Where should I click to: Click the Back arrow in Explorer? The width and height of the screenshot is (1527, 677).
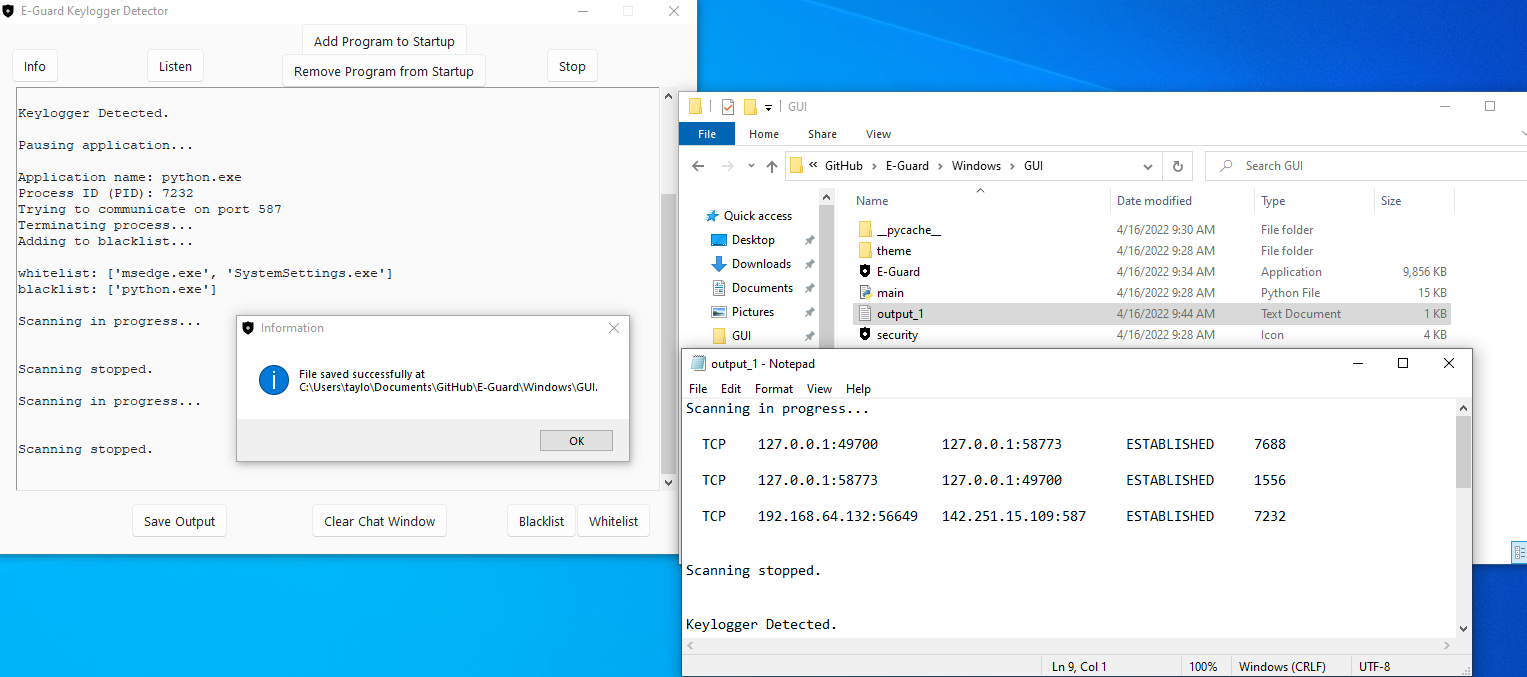[x=698, y=166]
